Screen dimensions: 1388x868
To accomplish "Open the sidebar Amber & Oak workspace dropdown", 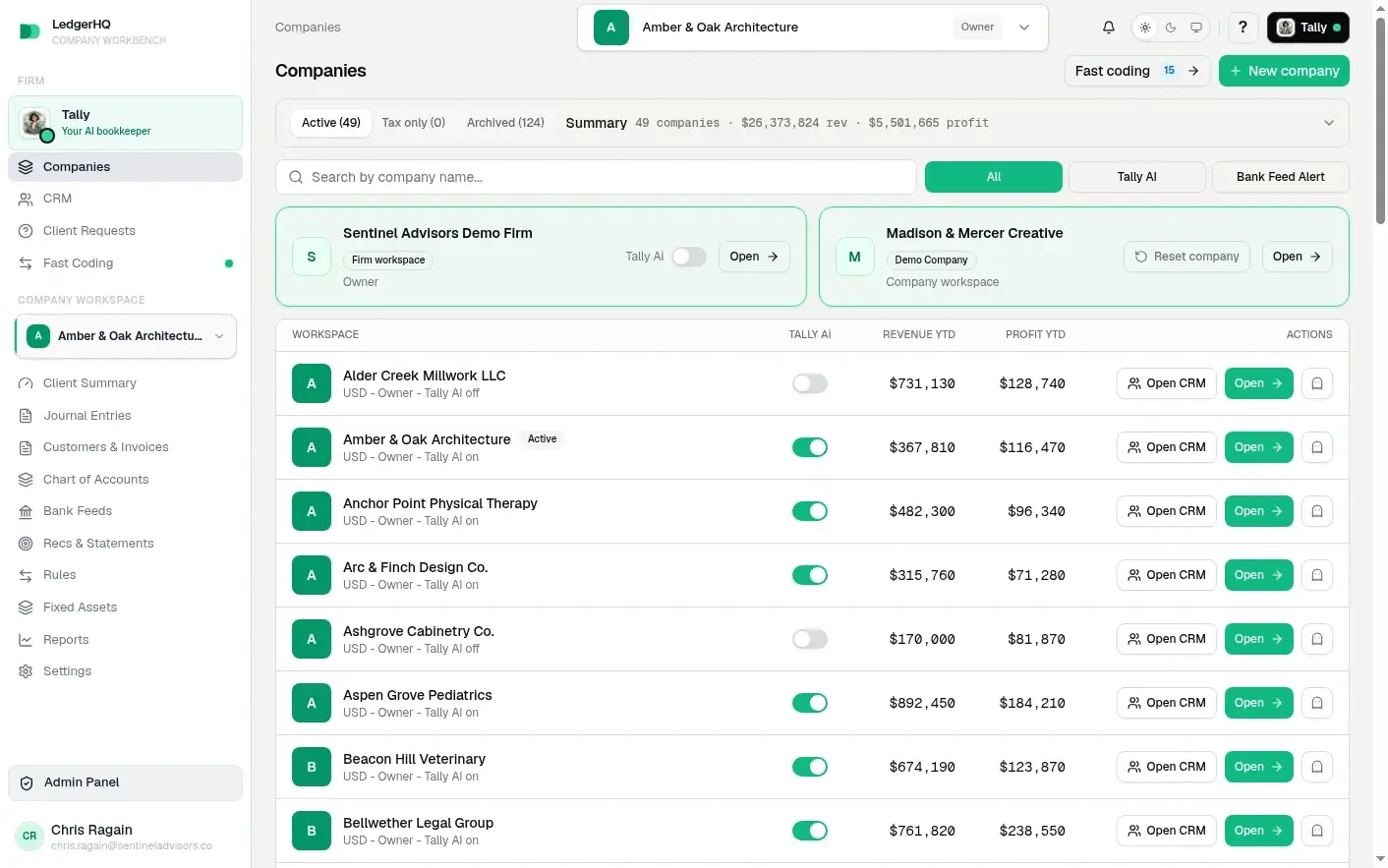I will coord(126,336).
